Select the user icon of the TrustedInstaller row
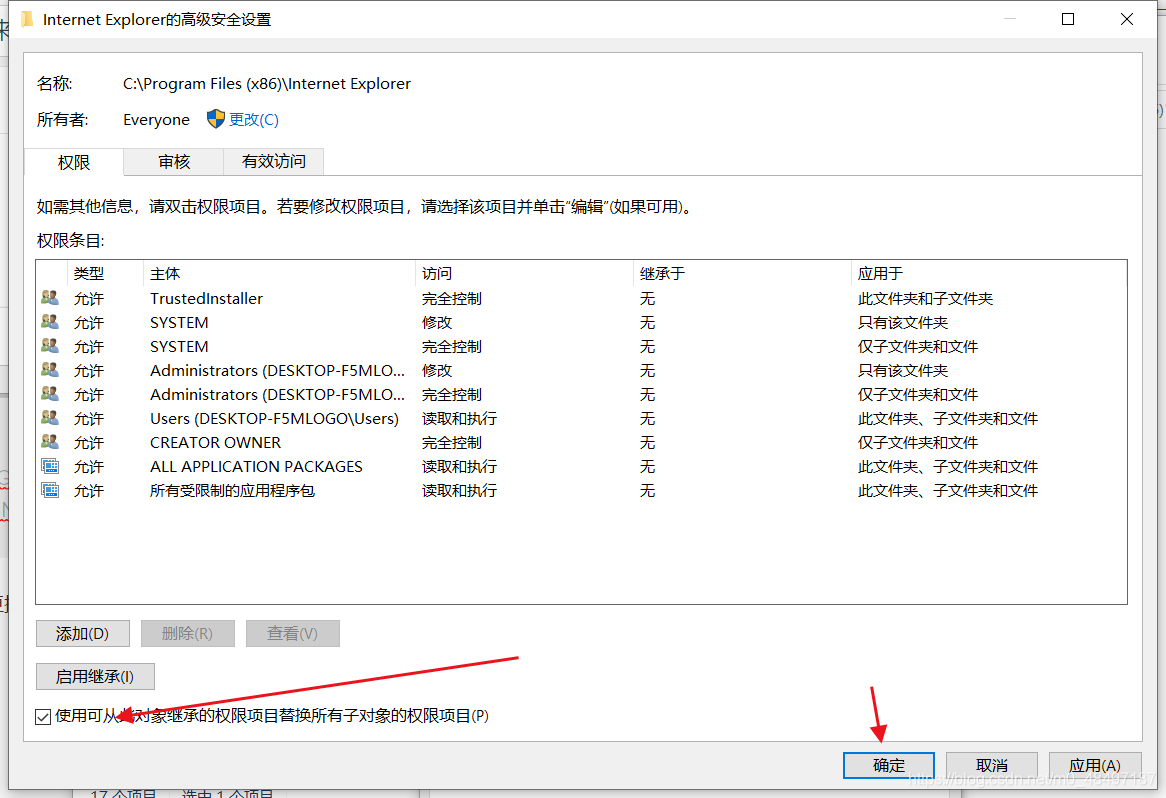 coord(50,298)
